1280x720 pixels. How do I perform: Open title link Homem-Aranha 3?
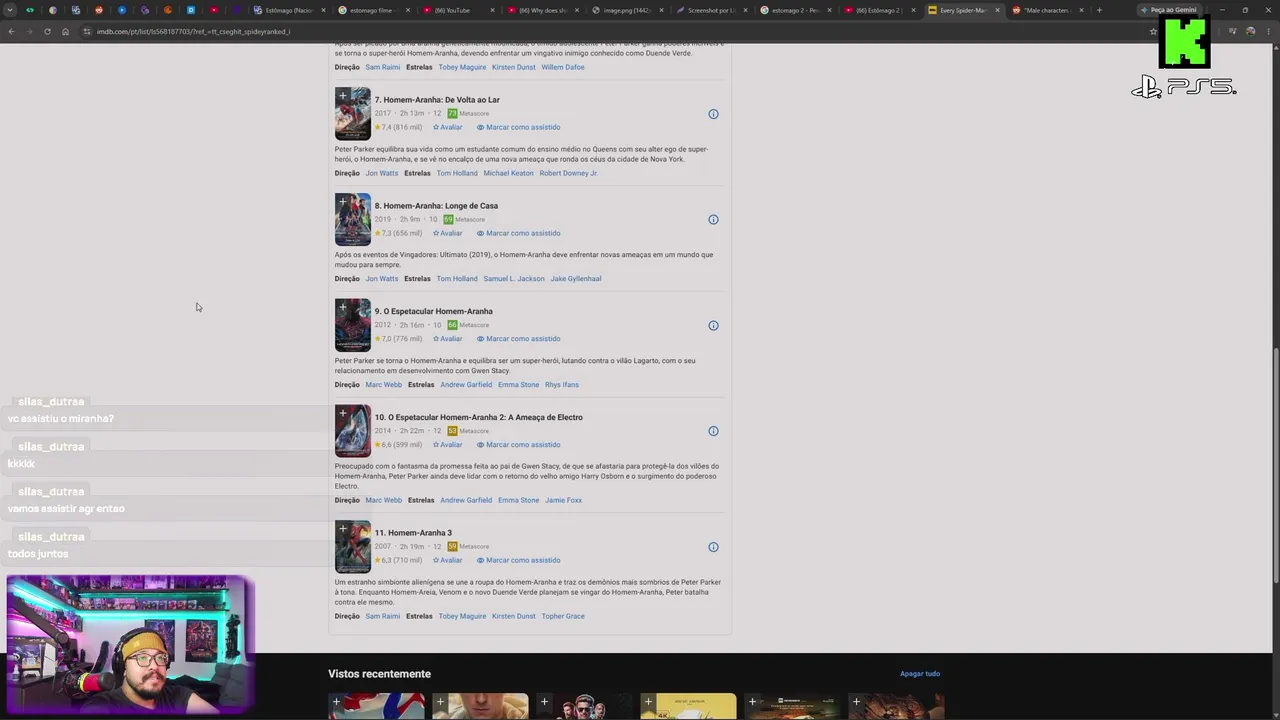413,533
